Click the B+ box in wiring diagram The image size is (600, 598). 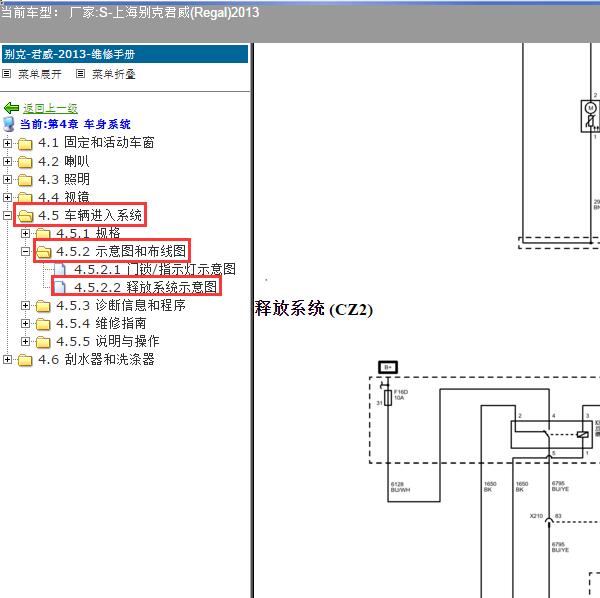point(388,367)
